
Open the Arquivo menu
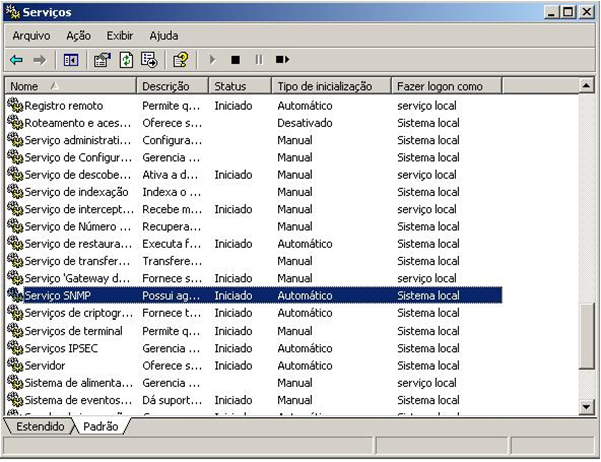point(32,35)
